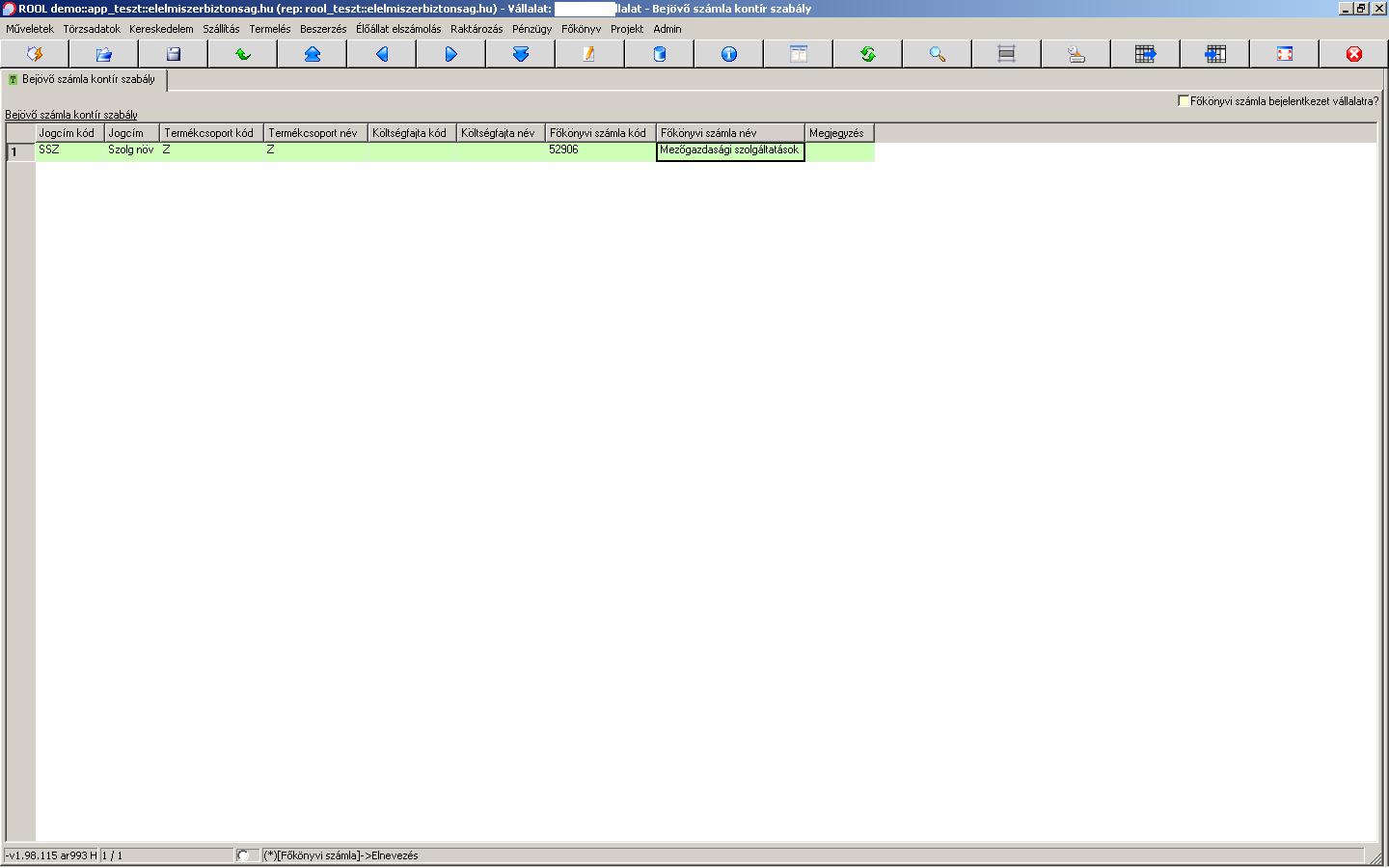
Task: Click the table export arrow icon
Action: (x=1146, y=54)
